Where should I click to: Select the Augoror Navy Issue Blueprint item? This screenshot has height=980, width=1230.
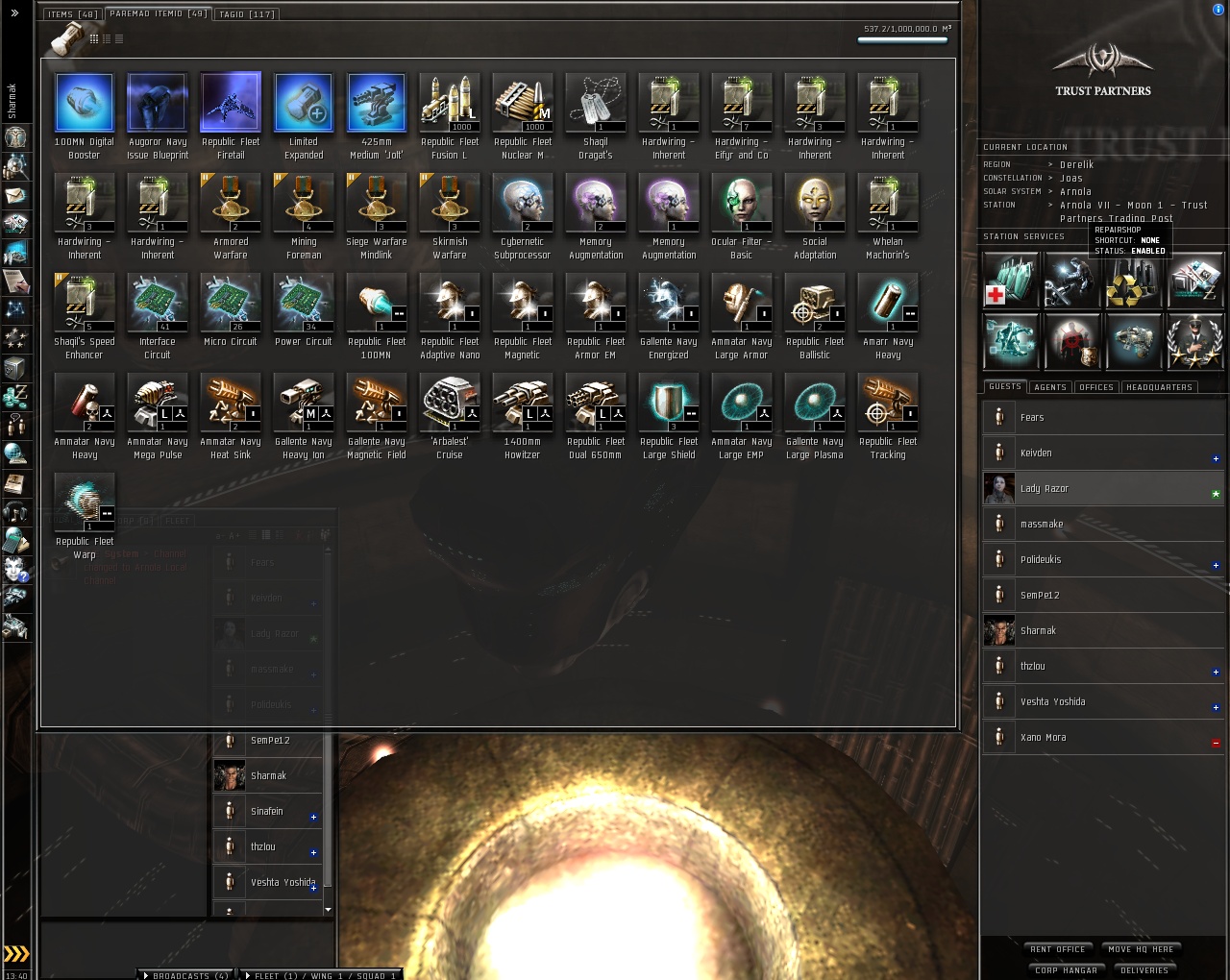[x=158, y=116]
